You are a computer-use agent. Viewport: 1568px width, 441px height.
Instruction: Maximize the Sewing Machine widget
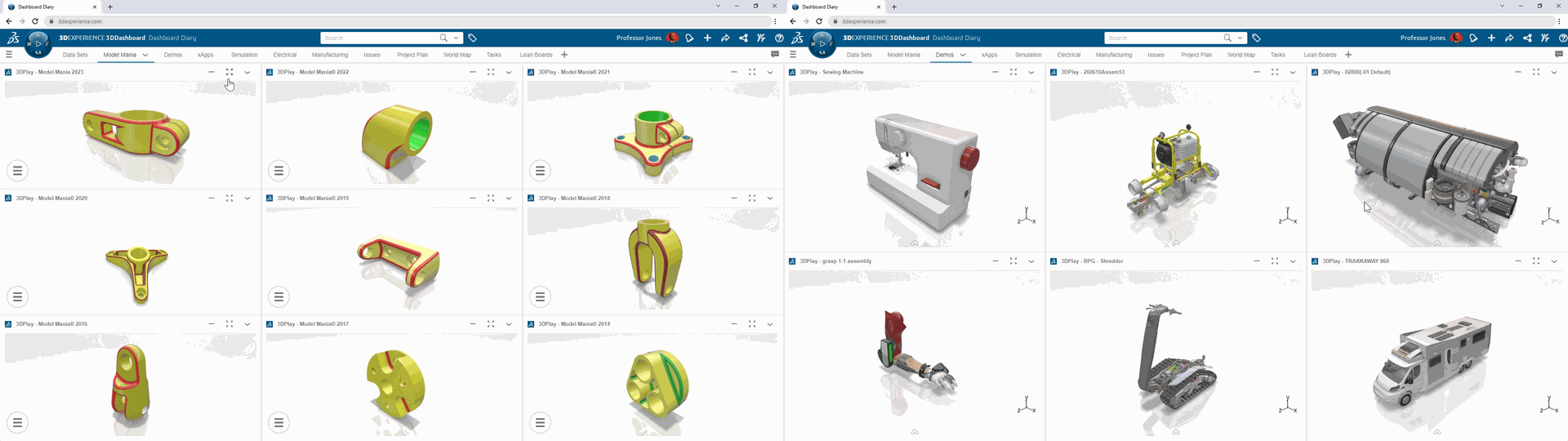1013,72
